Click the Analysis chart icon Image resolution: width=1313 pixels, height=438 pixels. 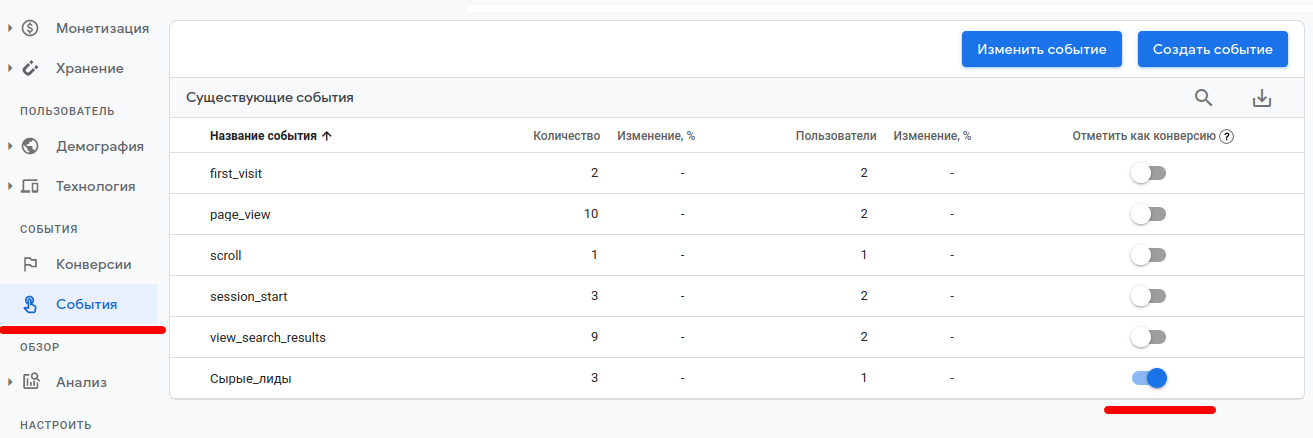point(30,382)
